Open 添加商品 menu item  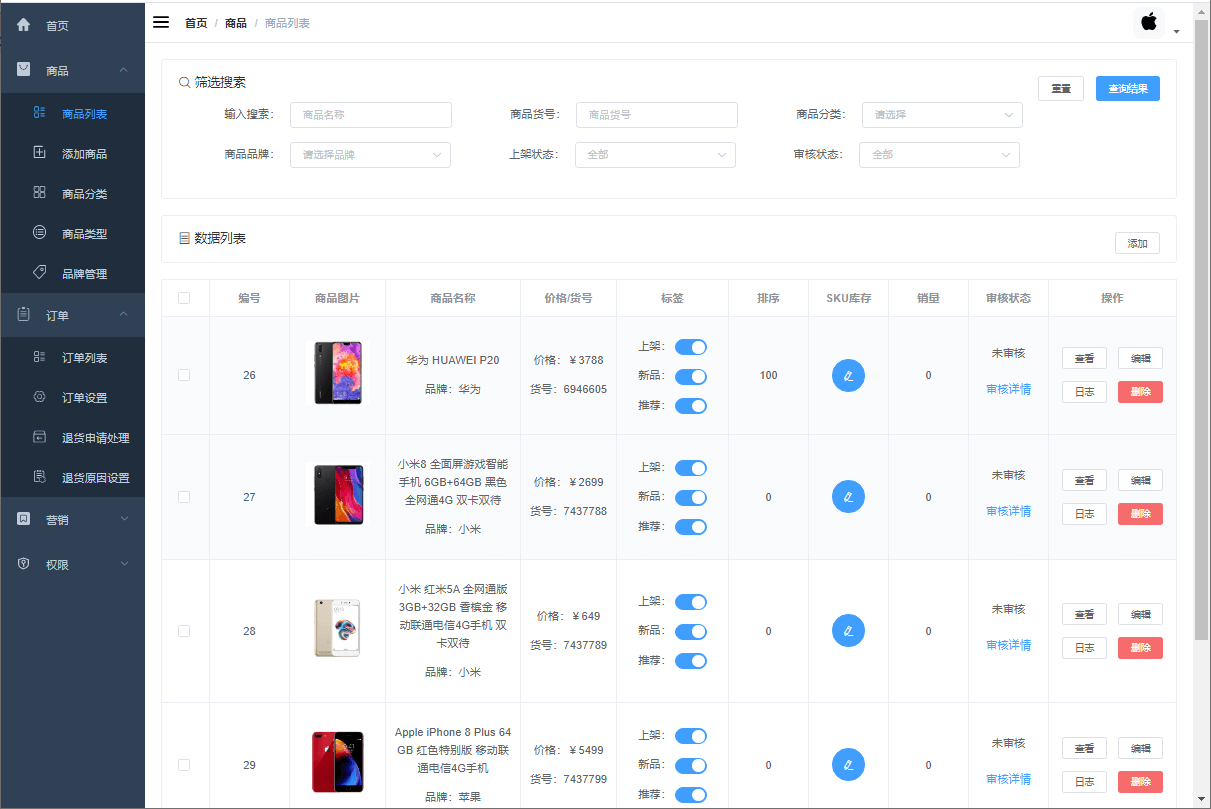pyautogui.click(x=72, y=154)
